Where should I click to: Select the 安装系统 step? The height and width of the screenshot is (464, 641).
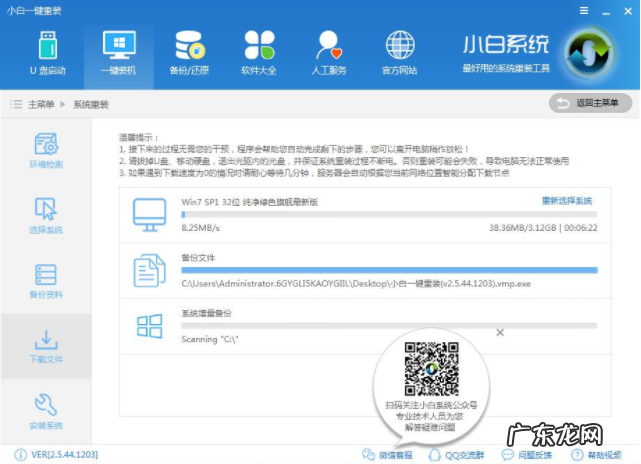tap(46, 412)
